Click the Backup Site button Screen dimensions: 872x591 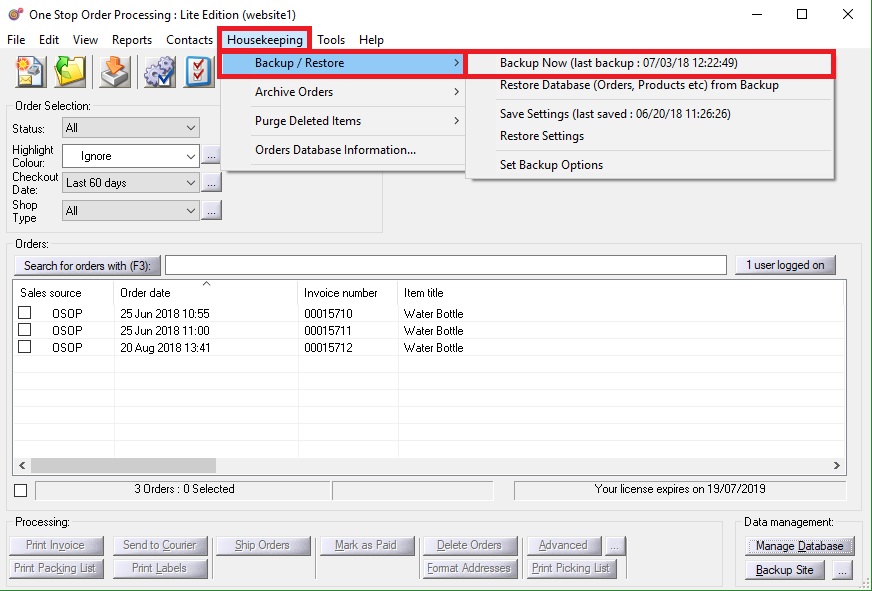pyautogui.click(x=785, y=570)
